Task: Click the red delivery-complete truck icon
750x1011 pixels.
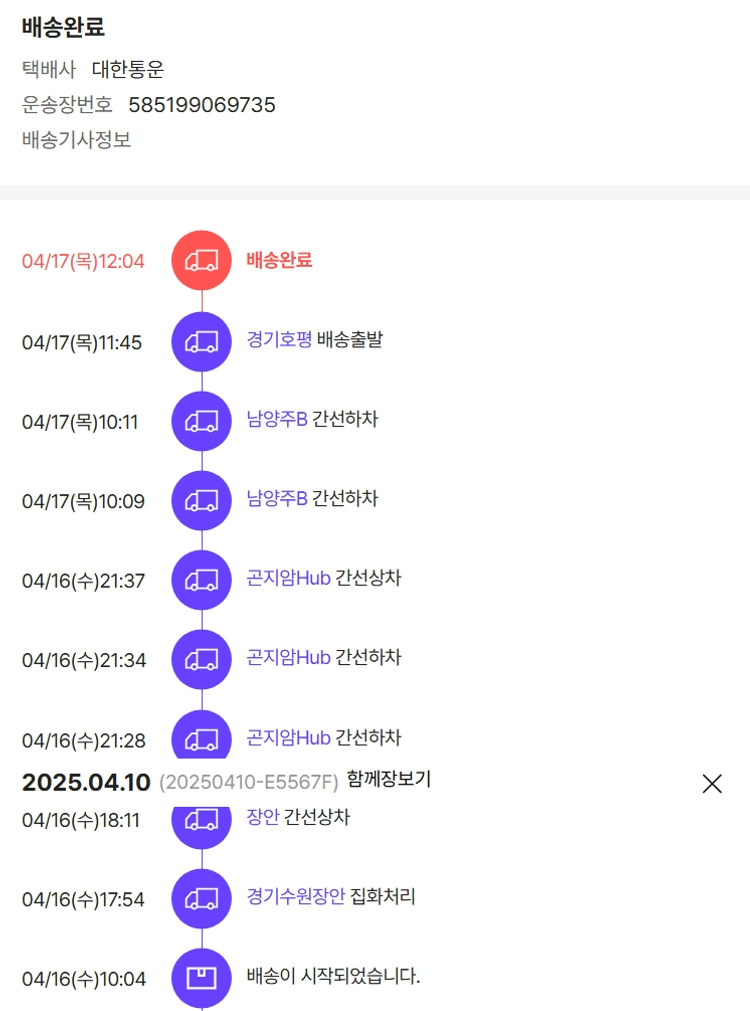Action: (202, 261)
